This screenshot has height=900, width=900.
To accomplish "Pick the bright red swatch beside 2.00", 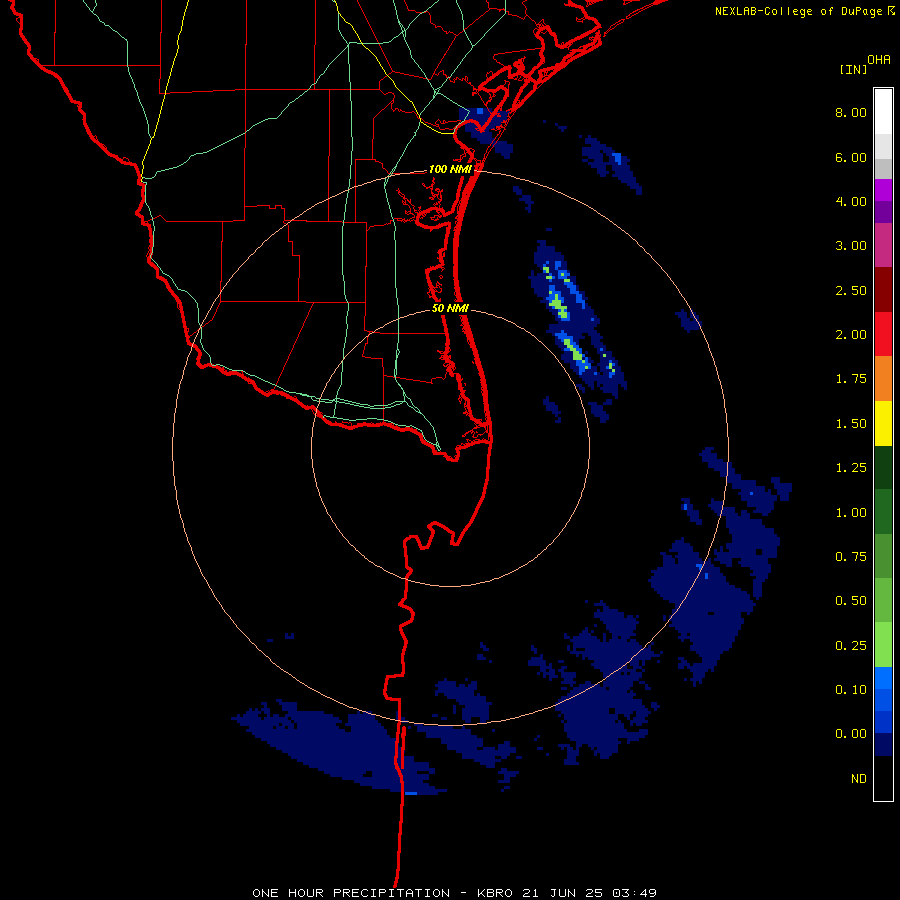I will pos(883,334).
